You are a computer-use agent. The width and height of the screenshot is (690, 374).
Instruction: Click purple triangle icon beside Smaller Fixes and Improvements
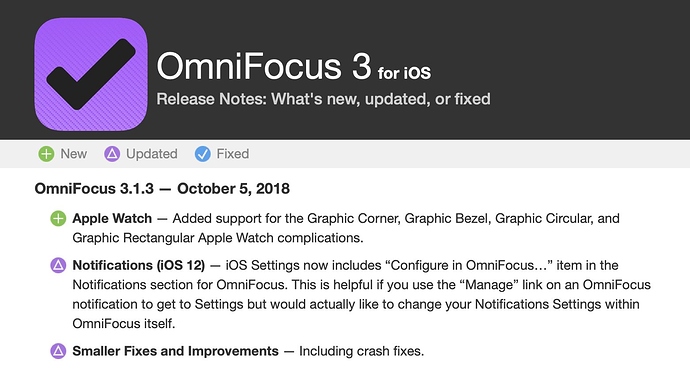58,351
